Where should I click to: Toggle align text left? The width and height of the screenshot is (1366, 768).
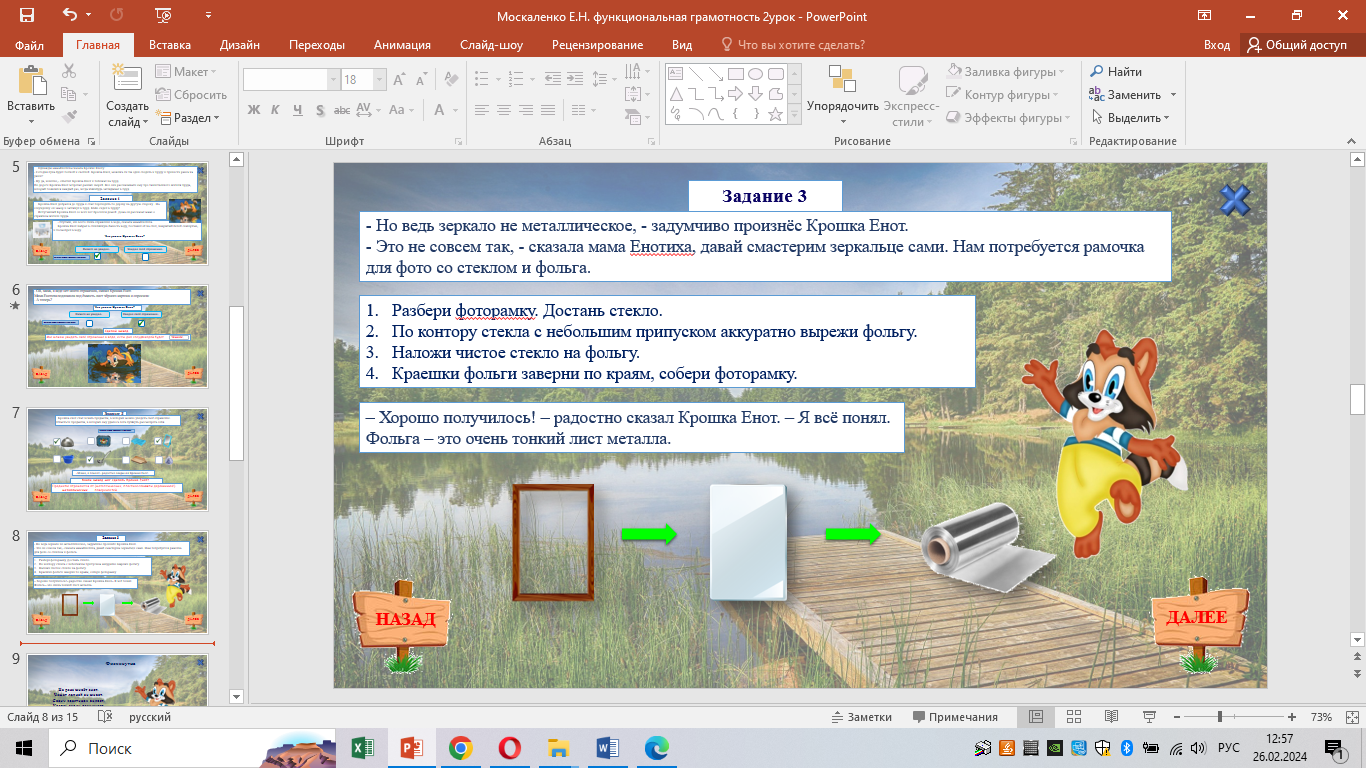tap(482, 110)
